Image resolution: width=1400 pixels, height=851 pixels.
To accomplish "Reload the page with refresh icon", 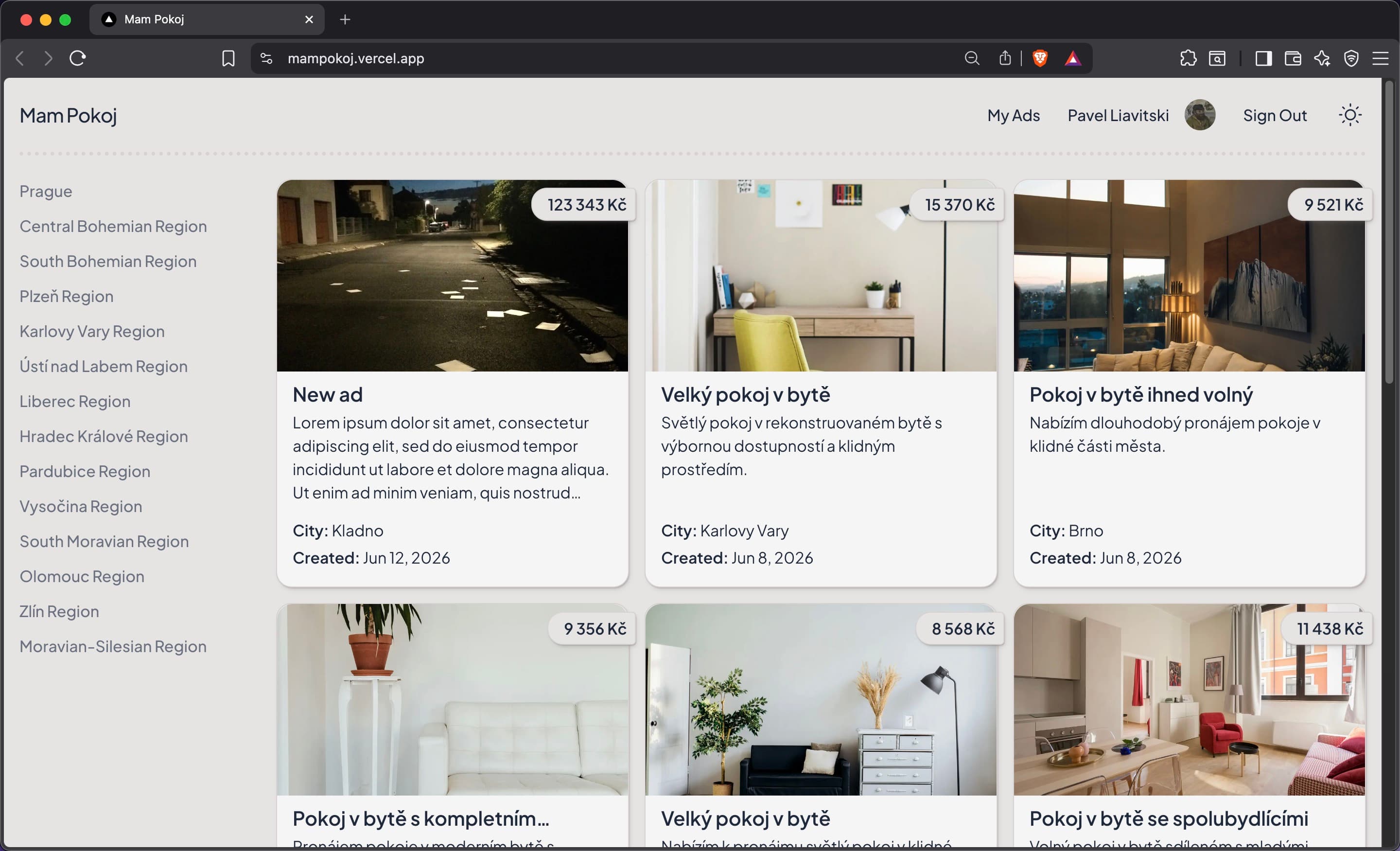I will coord(77,58).
